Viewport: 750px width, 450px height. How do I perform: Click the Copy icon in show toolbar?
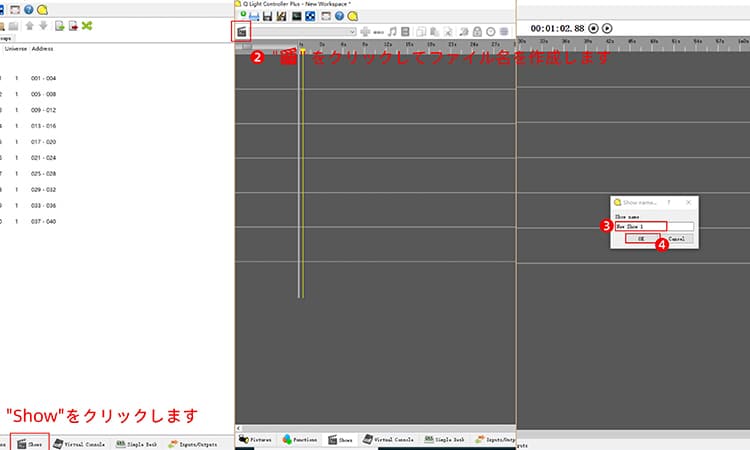coord(421,32)
